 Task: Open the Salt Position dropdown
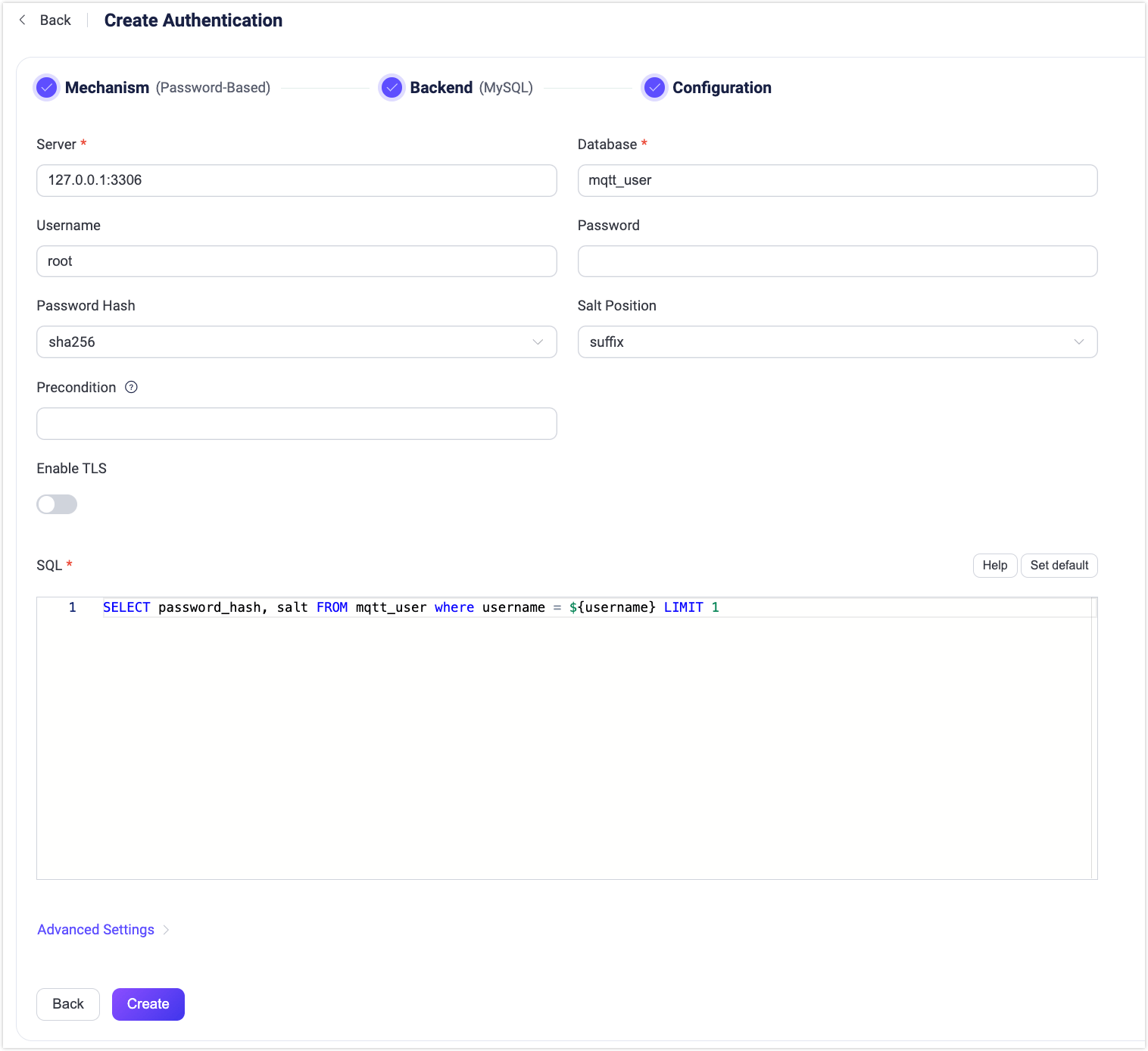837,342
